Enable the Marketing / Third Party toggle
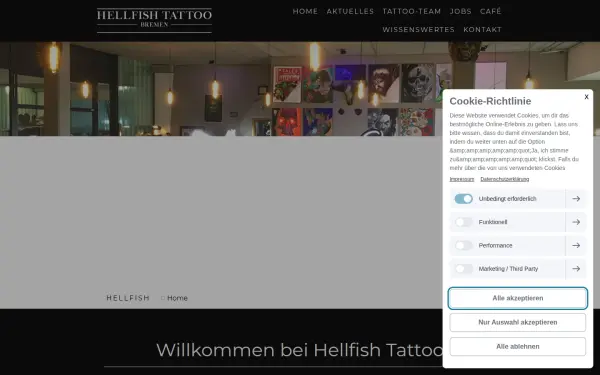The image size is (600, 375). (463, 269)
